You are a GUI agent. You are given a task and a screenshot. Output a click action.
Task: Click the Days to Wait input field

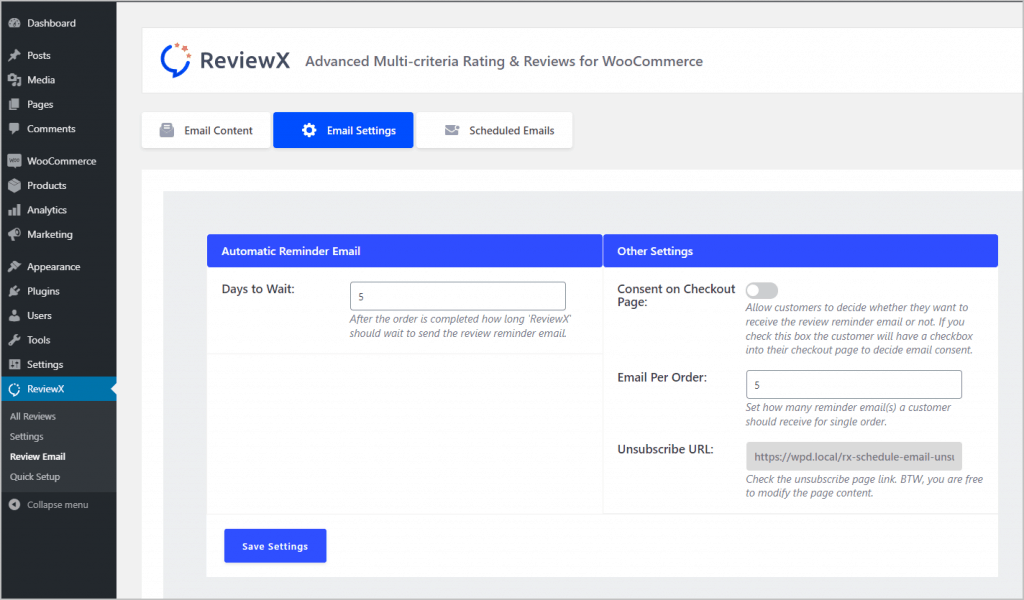pos(457,296)
